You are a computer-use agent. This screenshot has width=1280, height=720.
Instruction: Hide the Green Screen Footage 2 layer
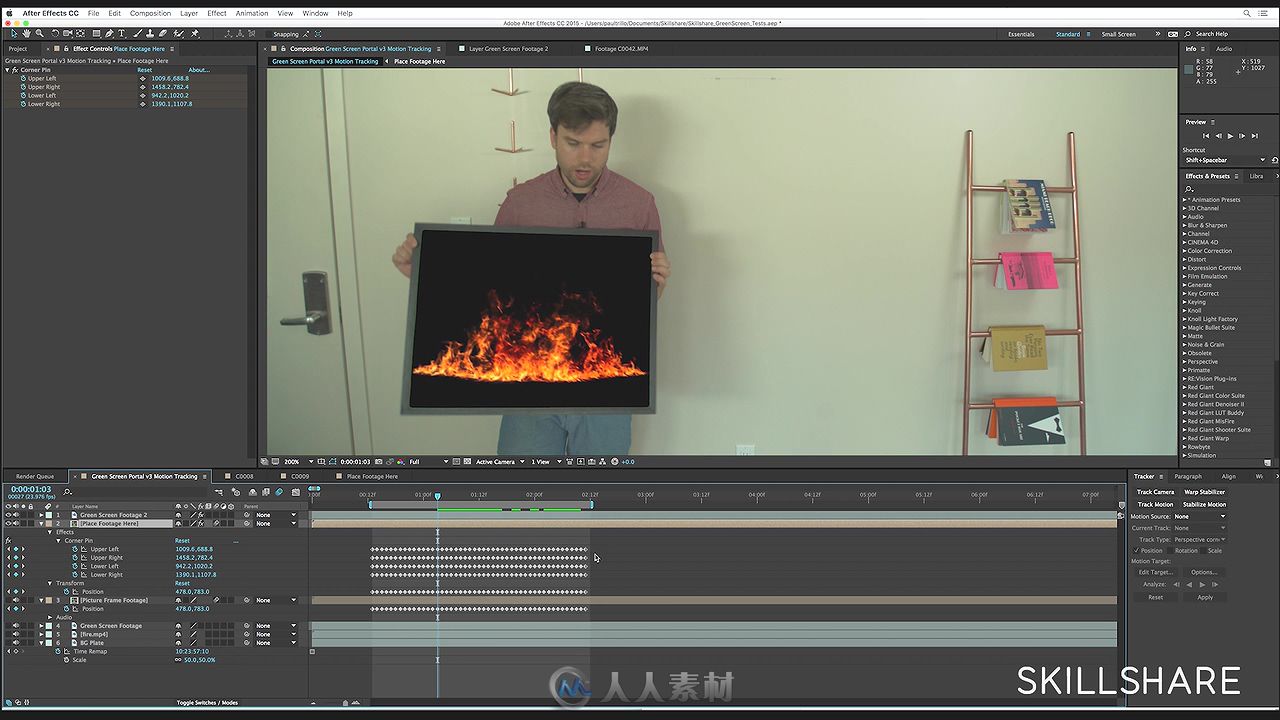click(8, 515)
